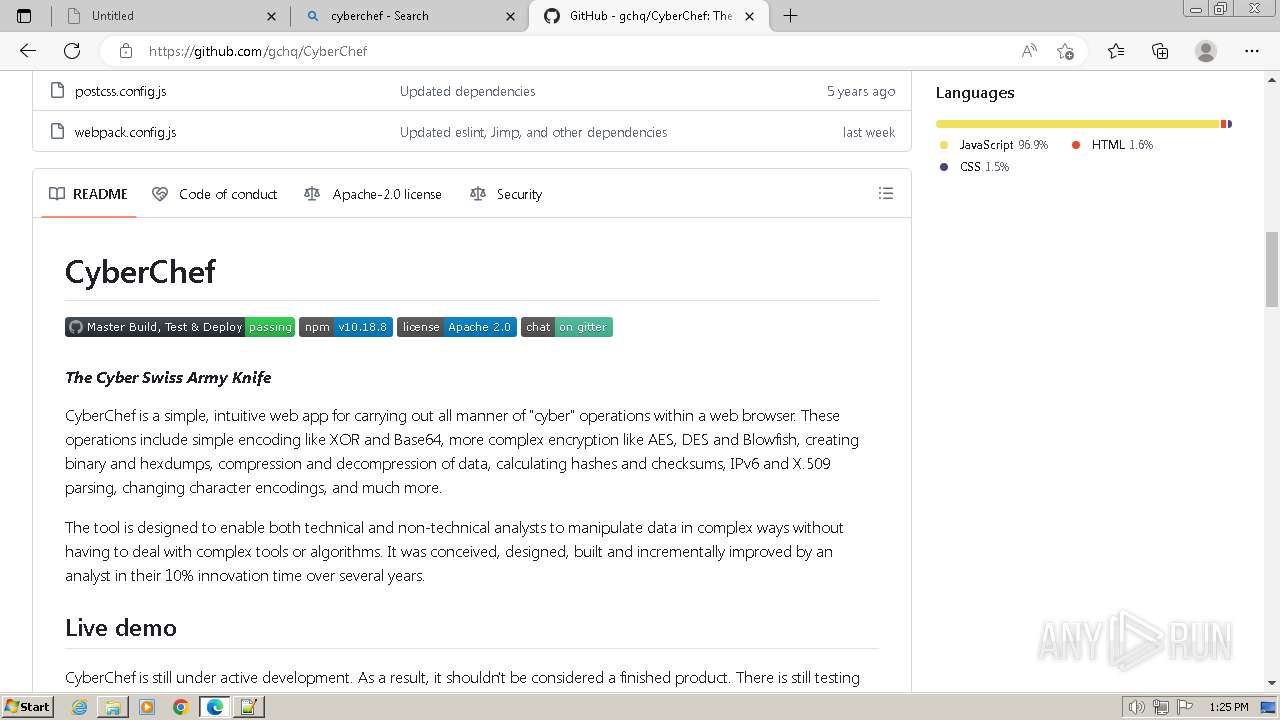This screenshot has height=720, width=1280.
Task: Click the HTML 1.6% language link
Action: click(1112, 145)
